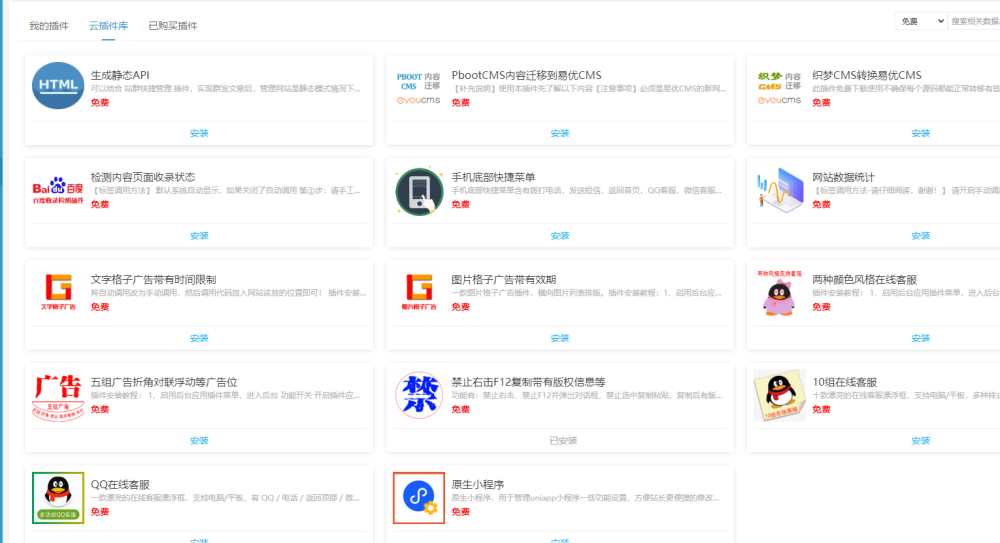This screenshot has height=543, width=1000.
Task: Open the 已购买插件 tab
Action: pyautogui.click(x=173, y=26)
